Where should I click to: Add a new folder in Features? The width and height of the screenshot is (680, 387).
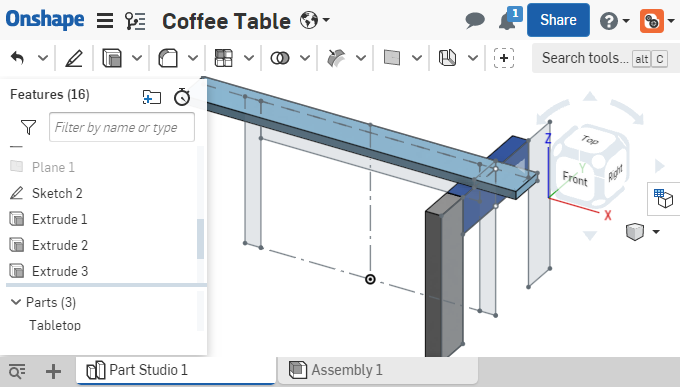(152, 97)
